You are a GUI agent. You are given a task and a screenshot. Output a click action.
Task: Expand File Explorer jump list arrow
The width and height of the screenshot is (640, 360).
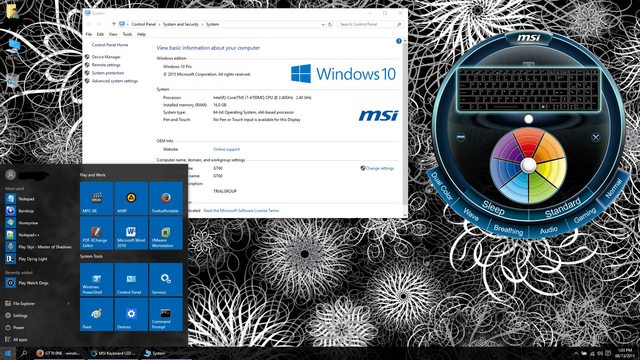coord(68,303)
